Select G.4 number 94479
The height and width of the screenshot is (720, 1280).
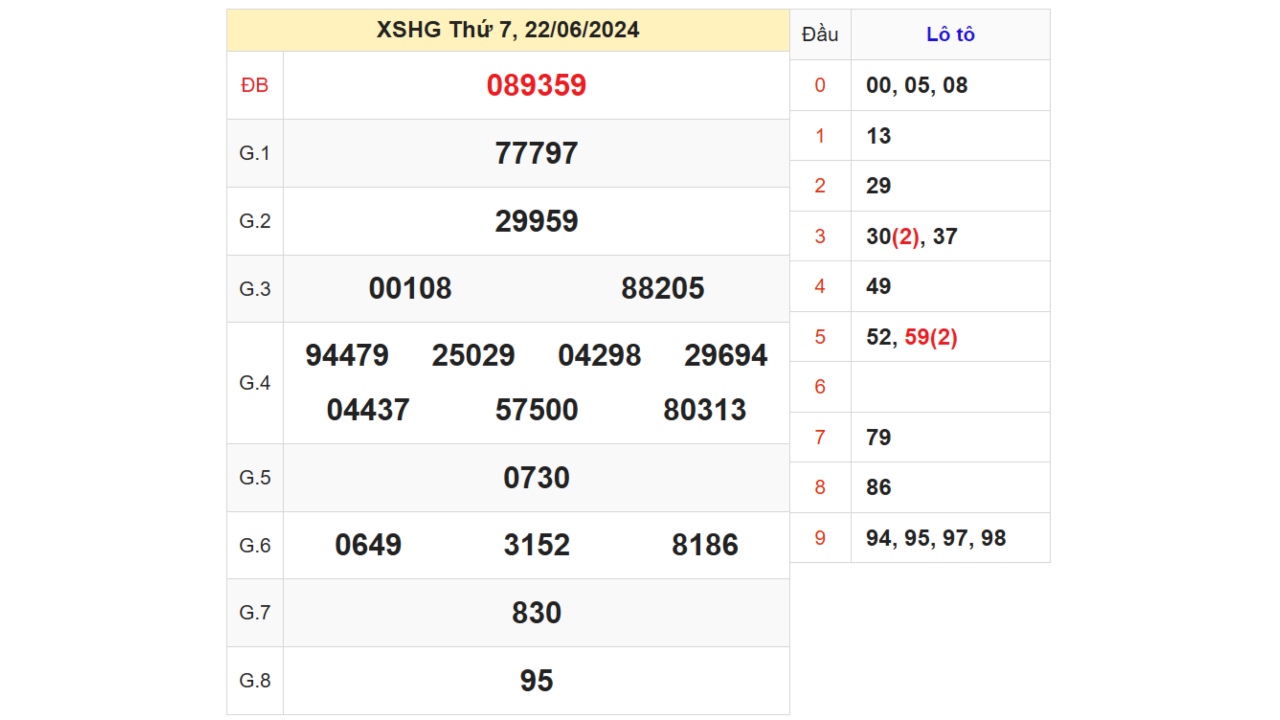347,356
